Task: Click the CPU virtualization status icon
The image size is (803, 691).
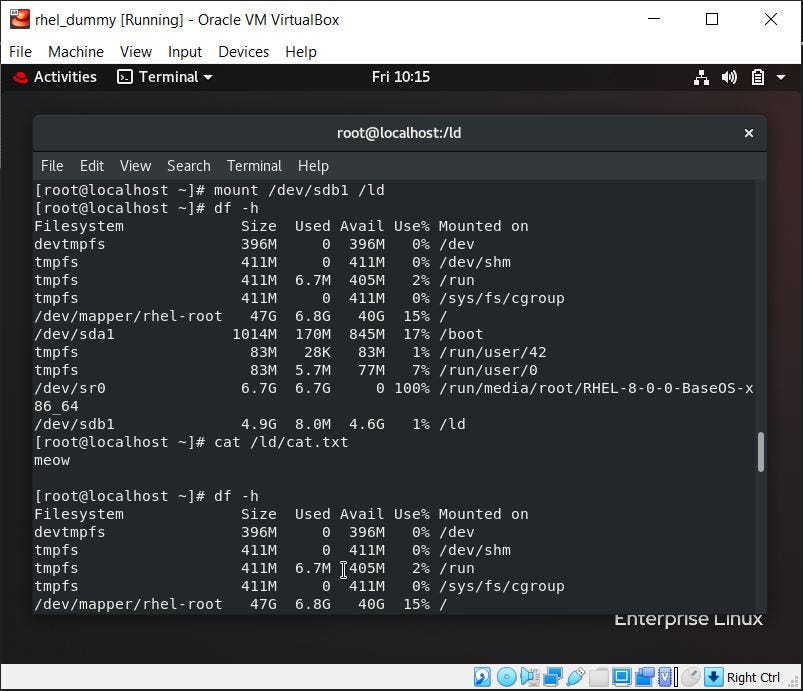Action: point(665,677)
